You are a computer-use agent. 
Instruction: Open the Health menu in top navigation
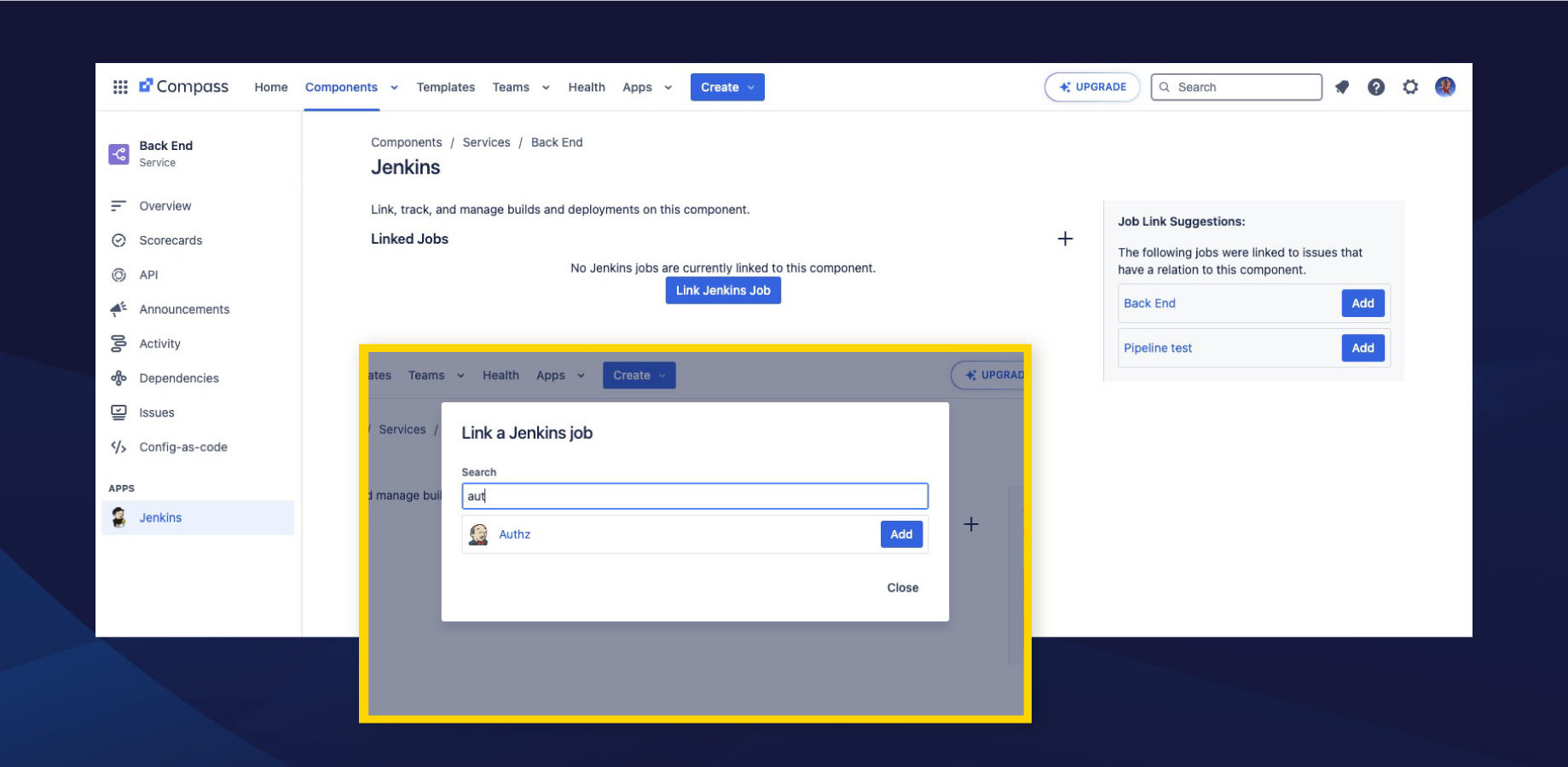tap(587, 87)
